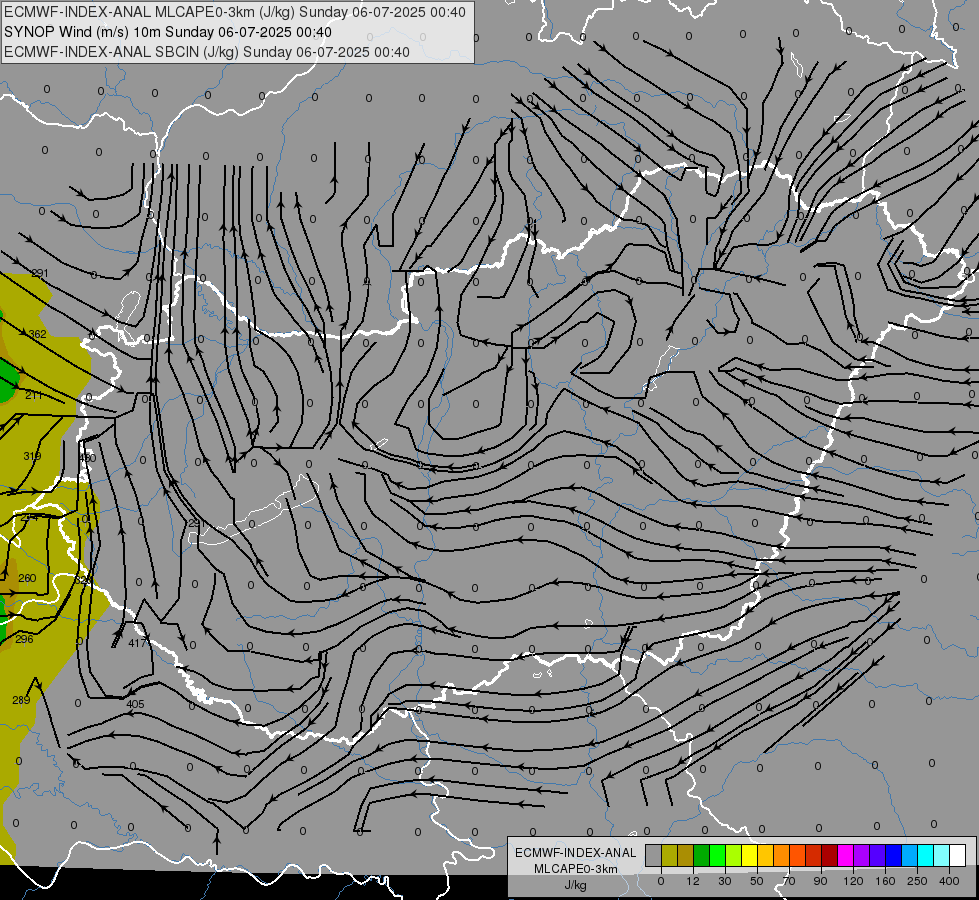Click legend tick value 12

[693, 881]
